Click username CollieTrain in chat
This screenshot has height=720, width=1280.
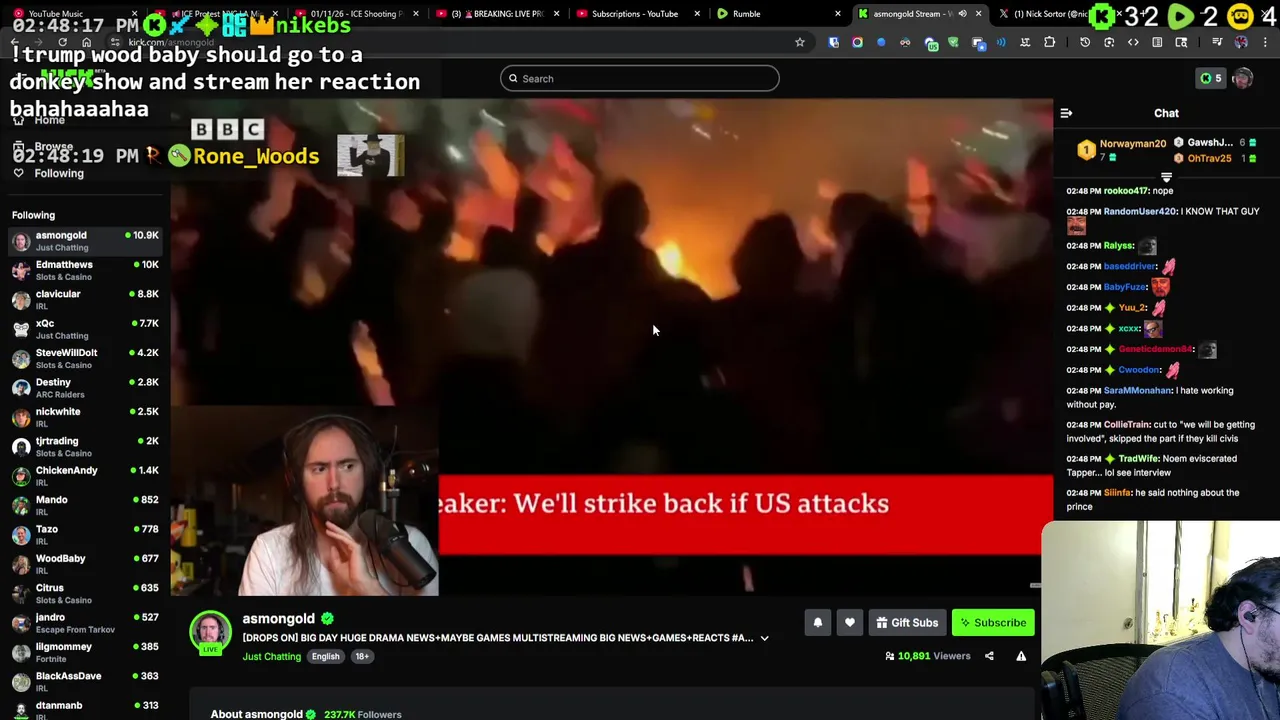click(1126, 425)
